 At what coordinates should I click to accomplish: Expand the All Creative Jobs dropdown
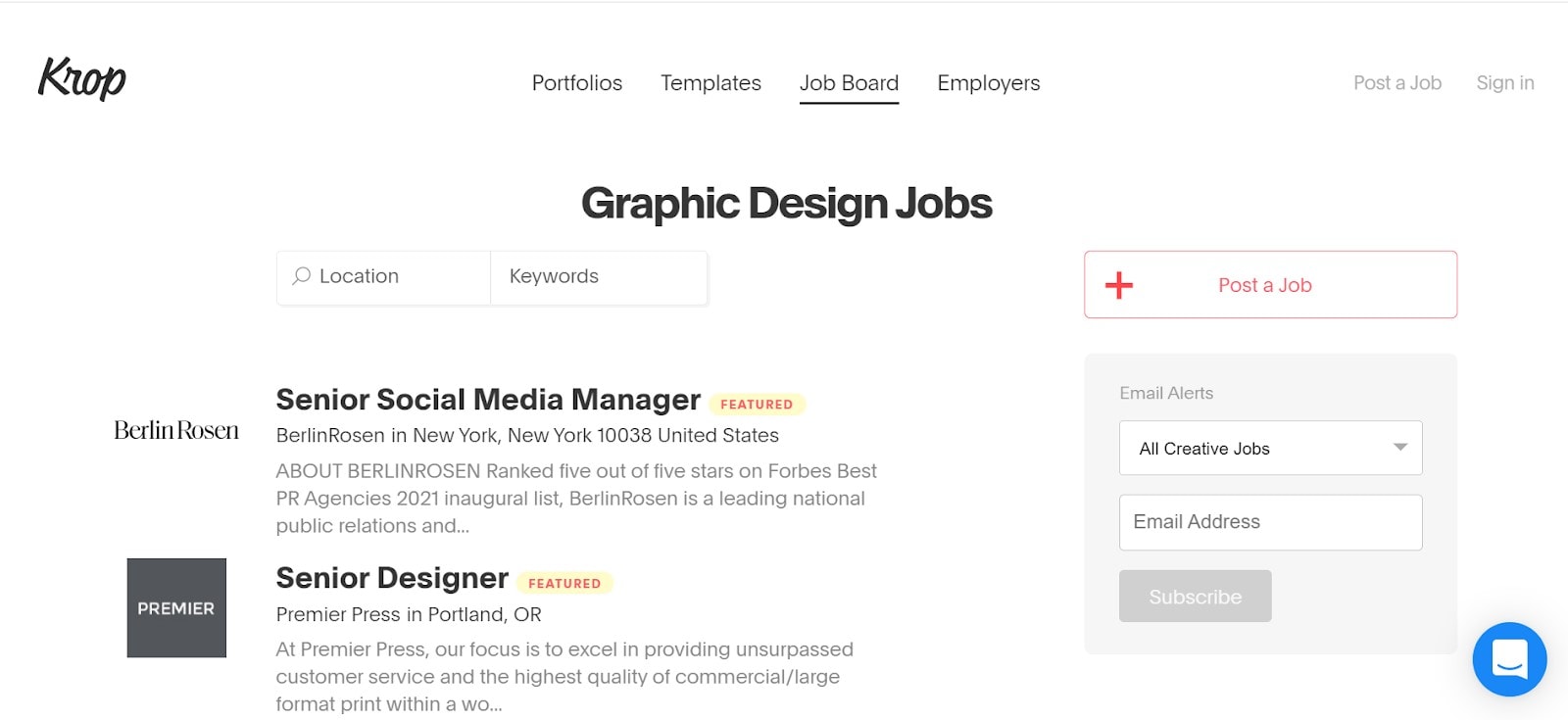click(x=1270, y=449)
